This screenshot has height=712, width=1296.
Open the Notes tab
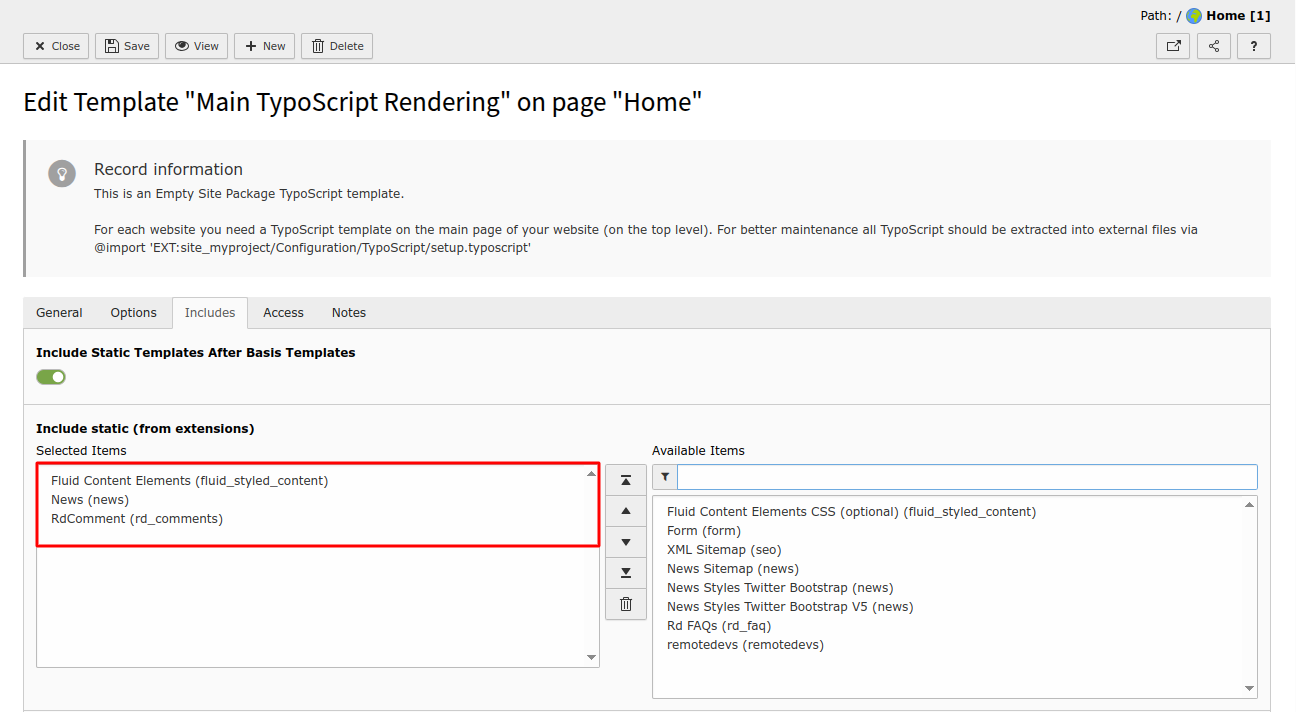click(348, 312)
